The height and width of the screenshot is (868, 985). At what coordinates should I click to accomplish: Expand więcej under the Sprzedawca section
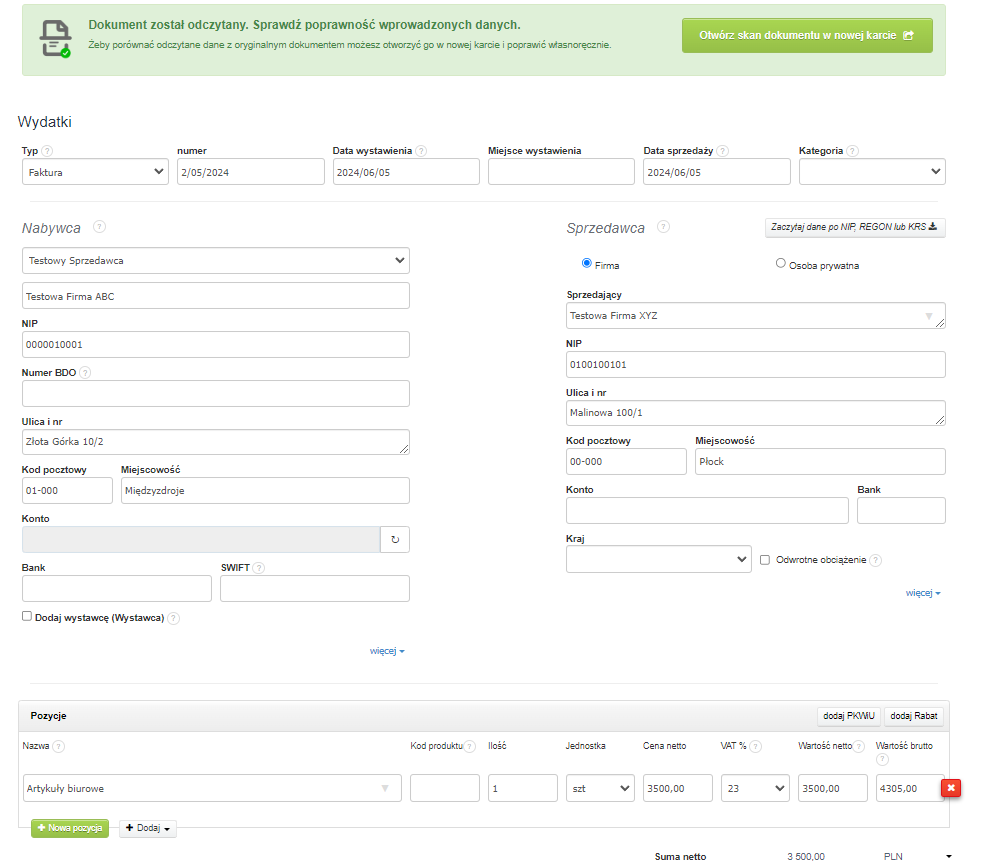click(x=922, y=593)
